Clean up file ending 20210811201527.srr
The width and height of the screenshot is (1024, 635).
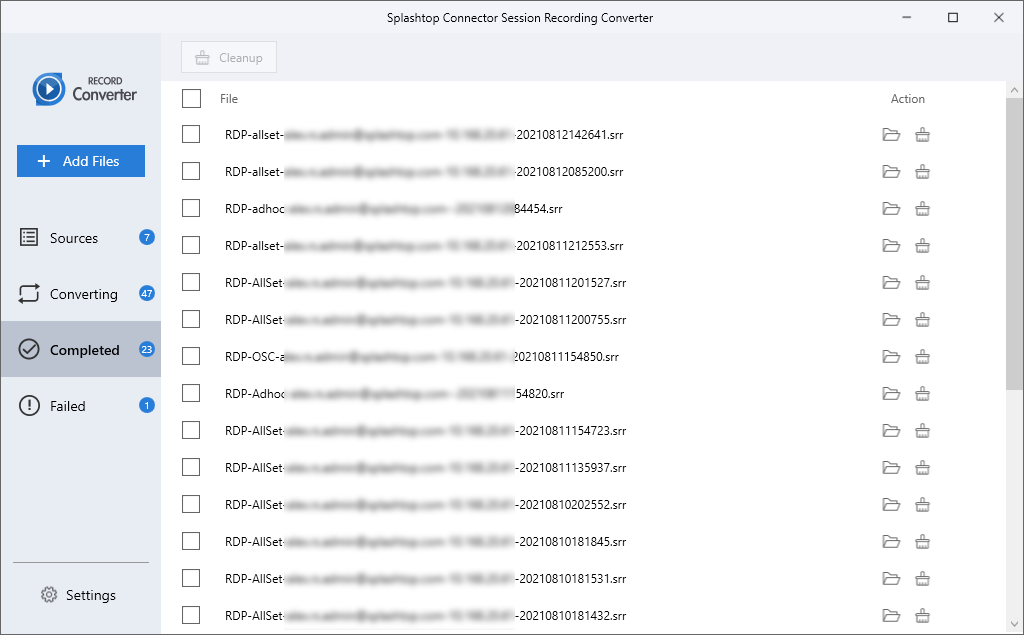[x=922, y=283]
